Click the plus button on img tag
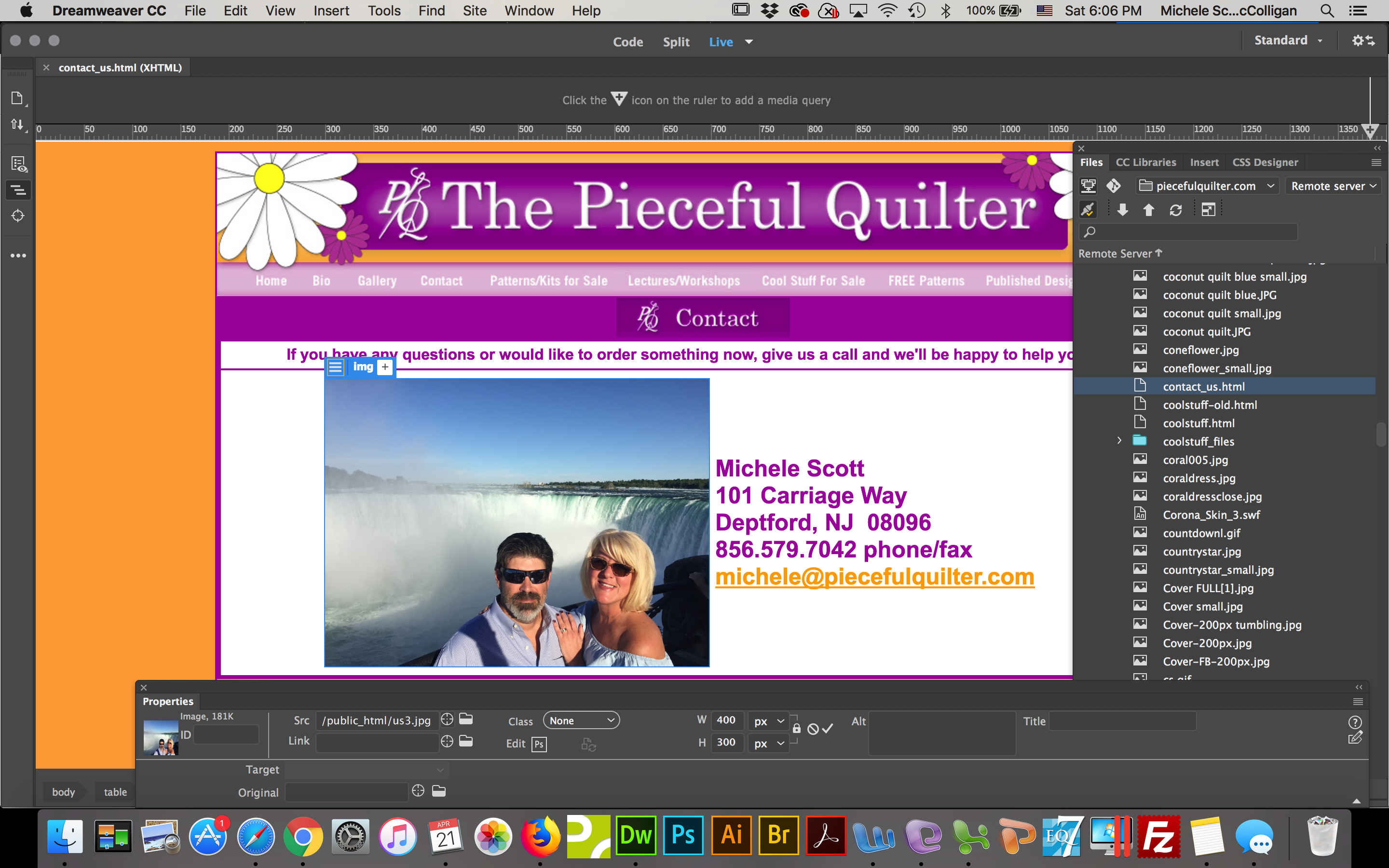 [385, 367]
